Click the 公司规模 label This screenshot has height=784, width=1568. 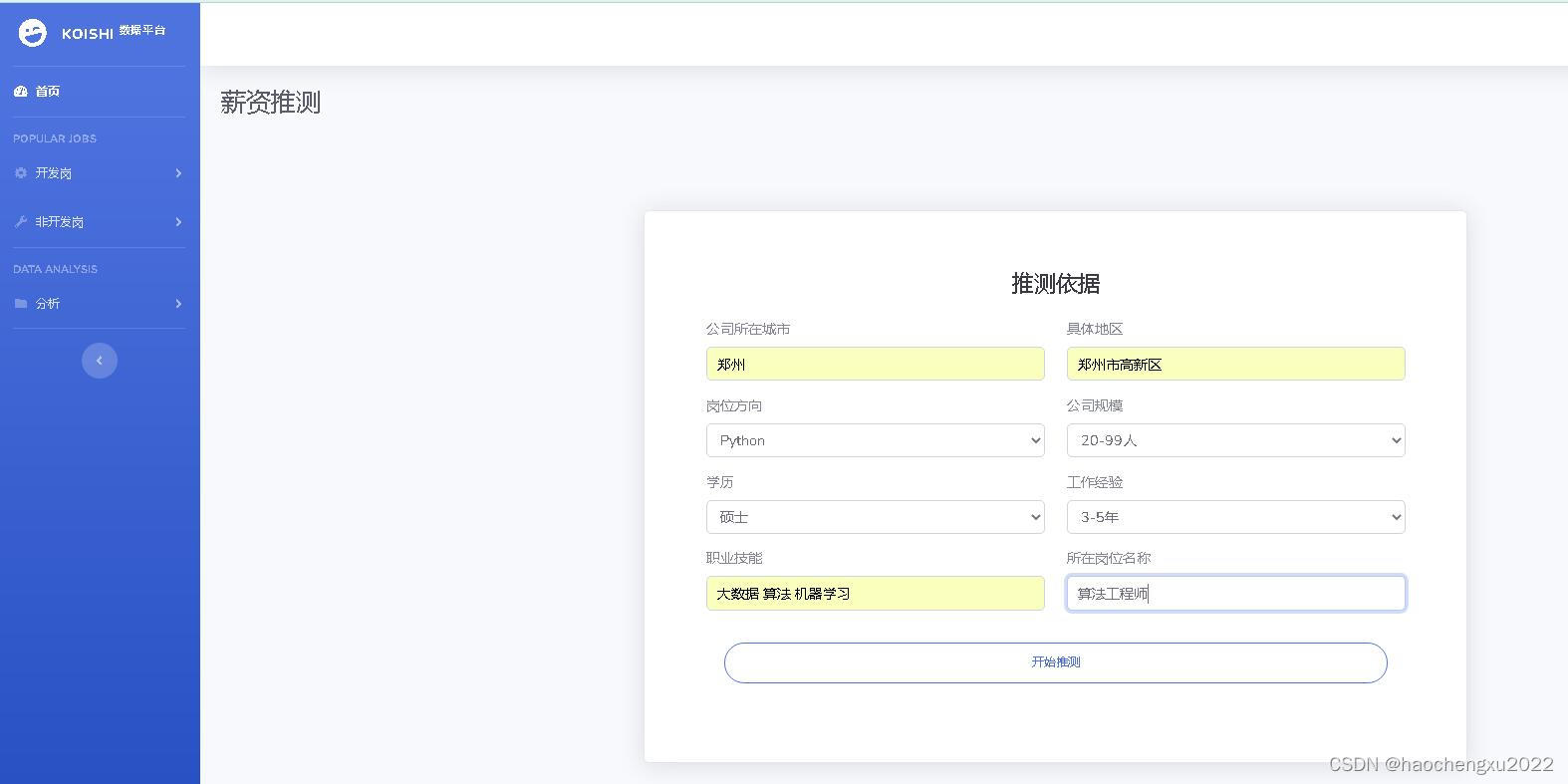coord(1095,405)
